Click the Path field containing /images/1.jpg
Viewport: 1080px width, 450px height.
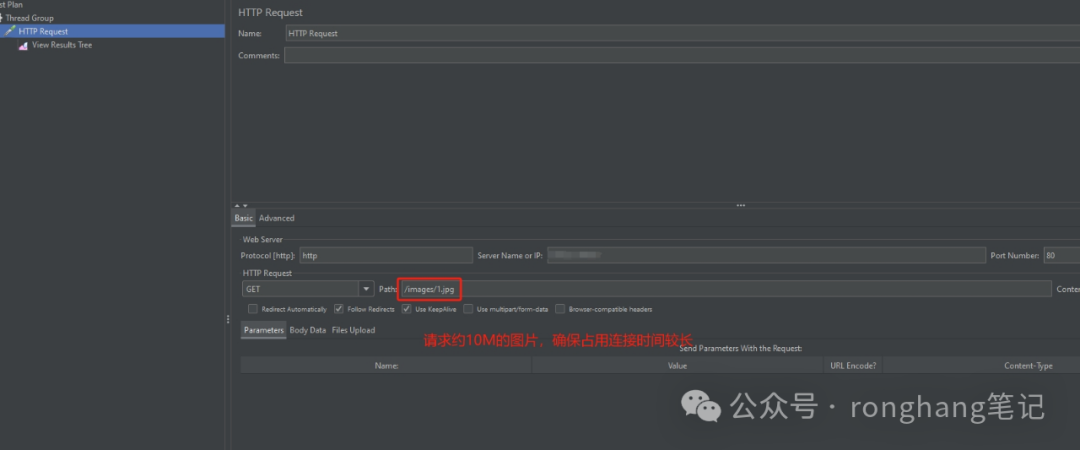430,289
